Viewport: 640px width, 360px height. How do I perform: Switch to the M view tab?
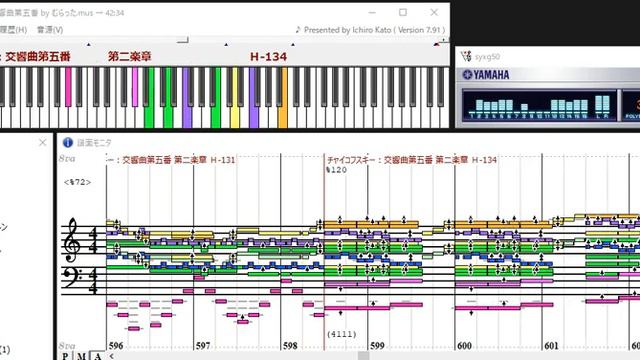click(x=81, y=356)
